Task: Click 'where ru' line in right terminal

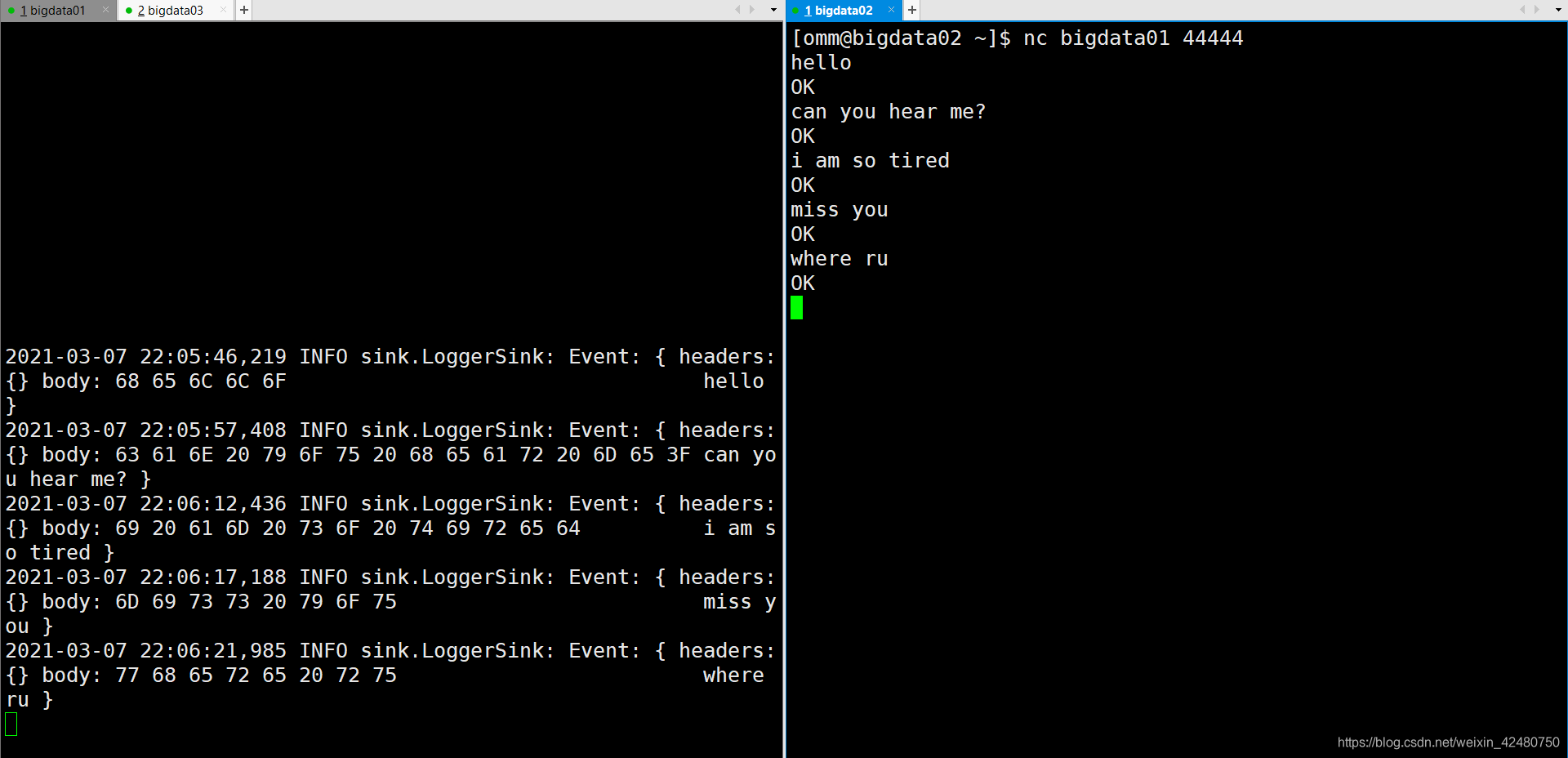Action: point(839,259)
